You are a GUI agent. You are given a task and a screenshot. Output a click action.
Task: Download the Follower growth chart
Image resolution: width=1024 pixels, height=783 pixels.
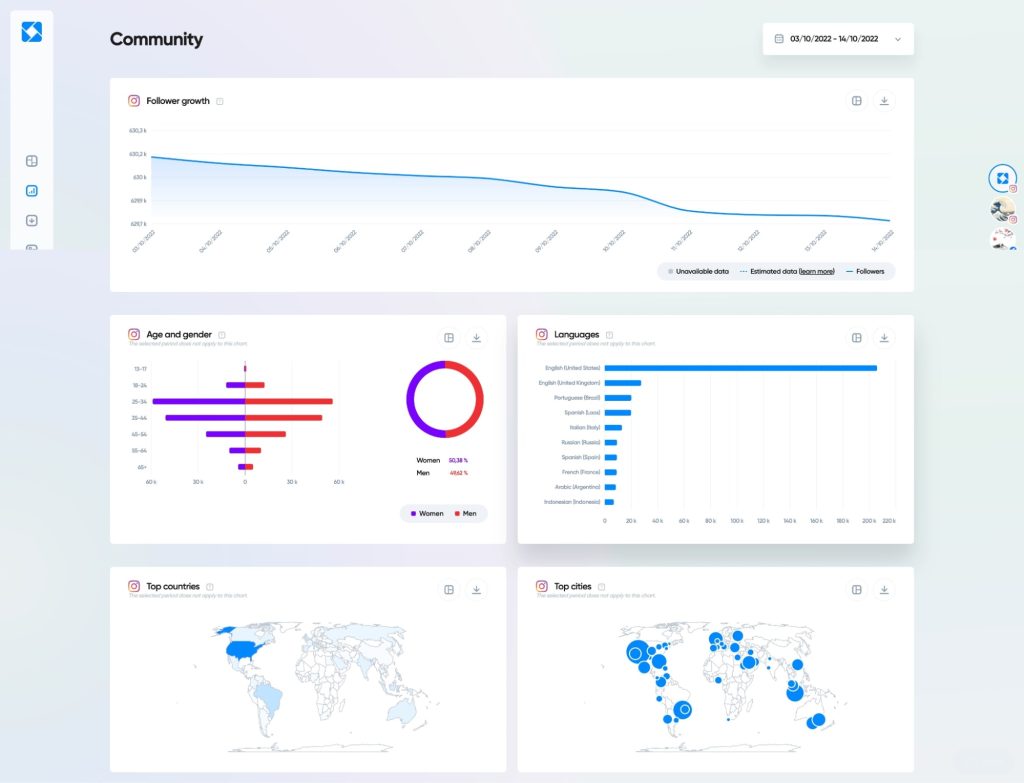pyautogui.click(x=884, y=101)
